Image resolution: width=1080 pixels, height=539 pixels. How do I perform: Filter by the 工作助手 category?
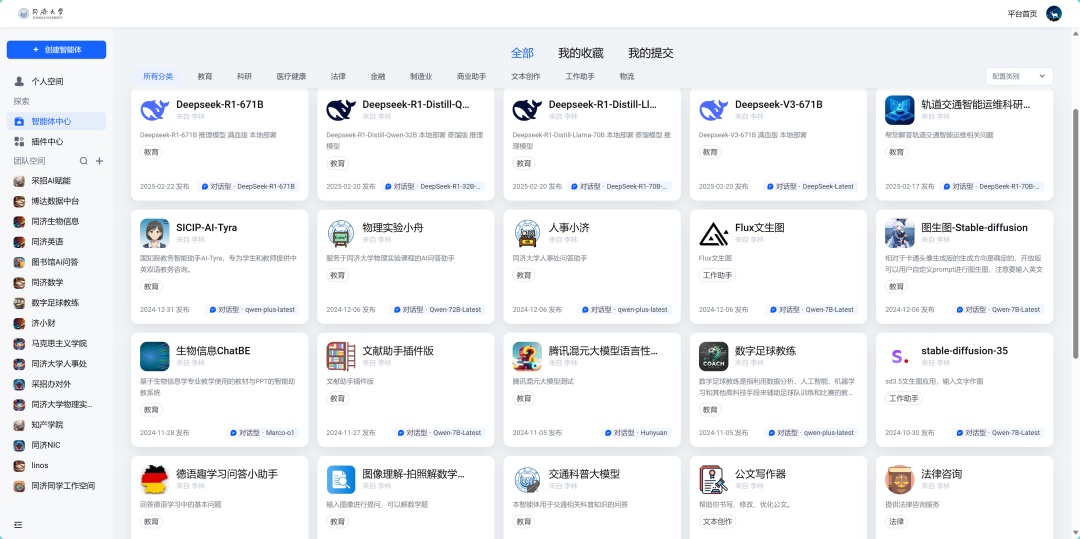pyautogui.click(x=580, y=76)
